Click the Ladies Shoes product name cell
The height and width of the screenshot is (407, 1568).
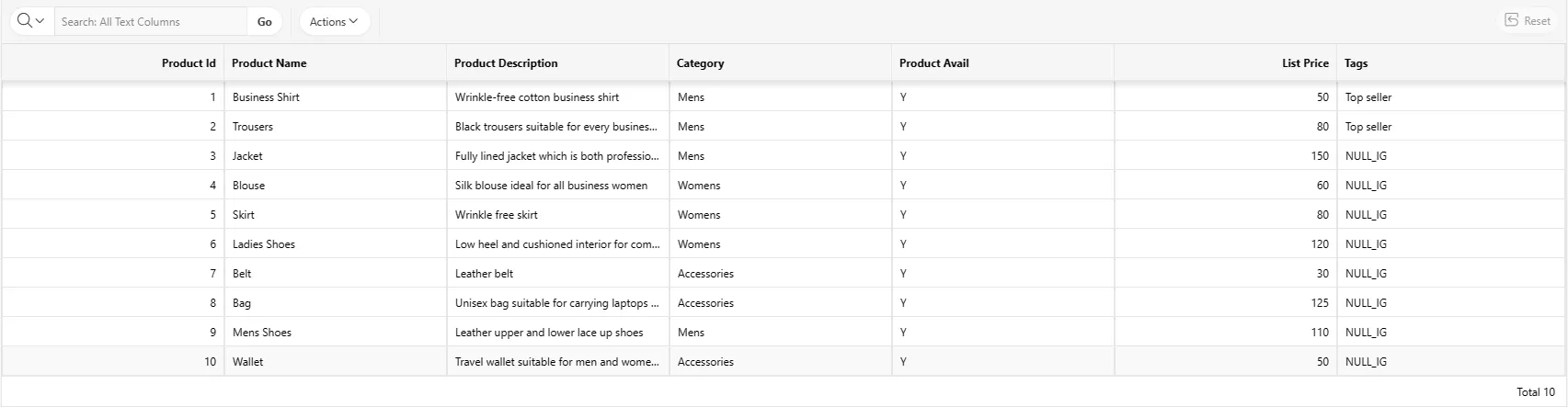[336, 243]
